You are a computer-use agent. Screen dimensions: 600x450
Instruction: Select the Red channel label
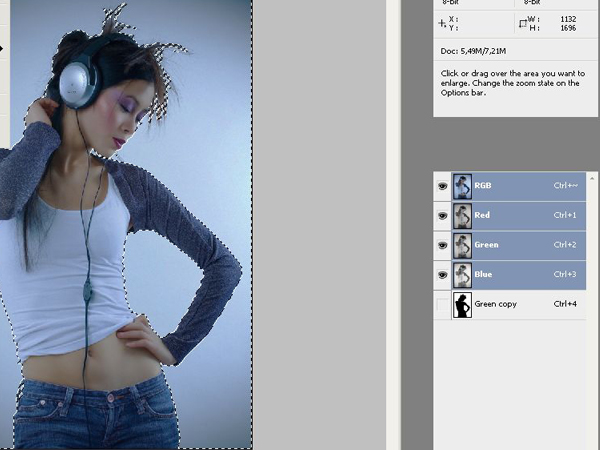[482, 215]
